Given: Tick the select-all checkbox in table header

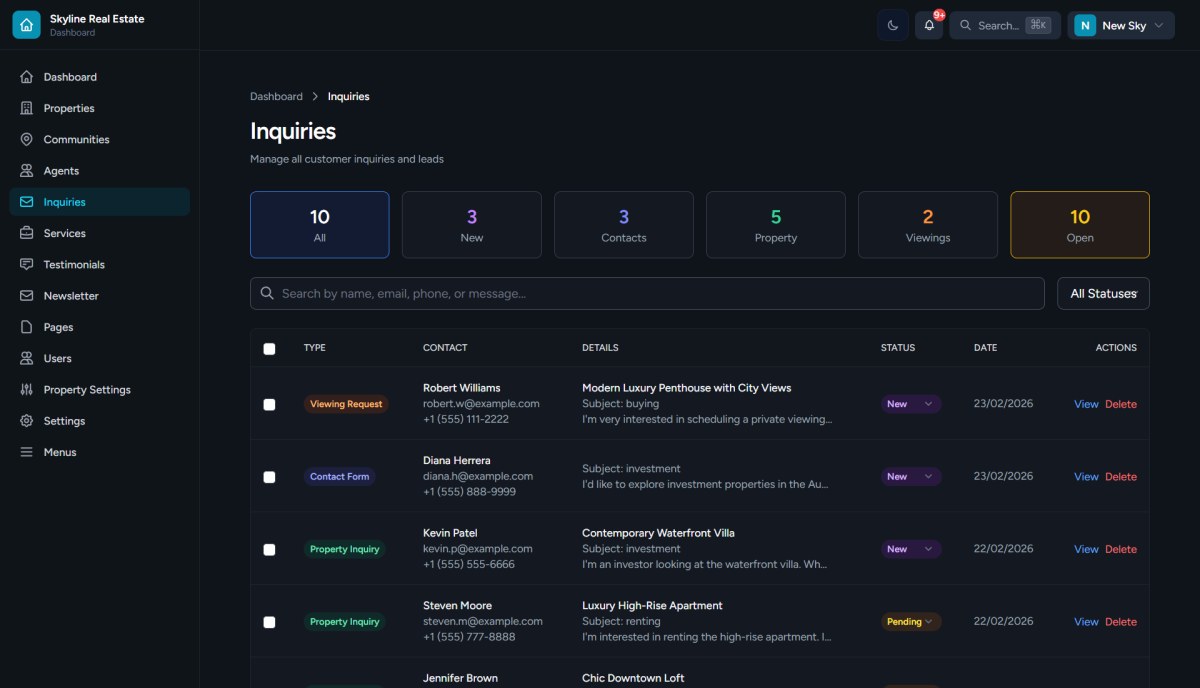Looking at the screenshot, I should coord(269,349).
